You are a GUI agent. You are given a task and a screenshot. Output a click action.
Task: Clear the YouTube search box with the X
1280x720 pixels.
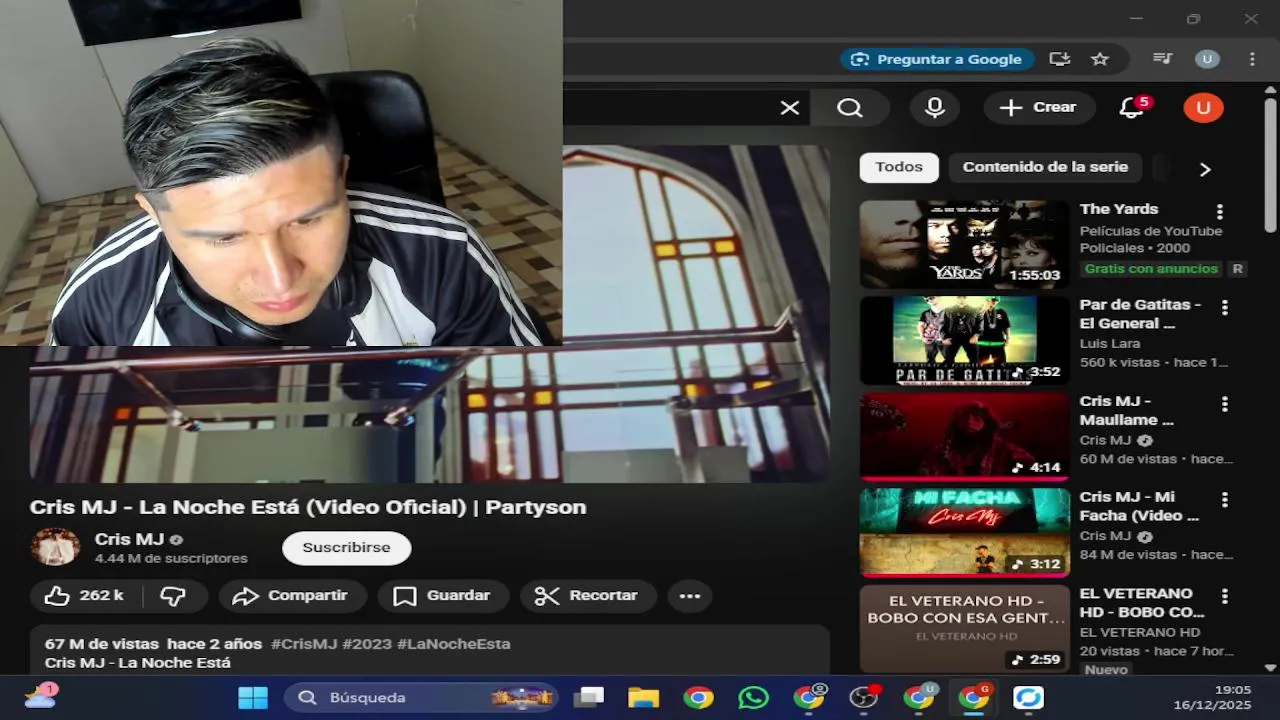pos(790,108)
